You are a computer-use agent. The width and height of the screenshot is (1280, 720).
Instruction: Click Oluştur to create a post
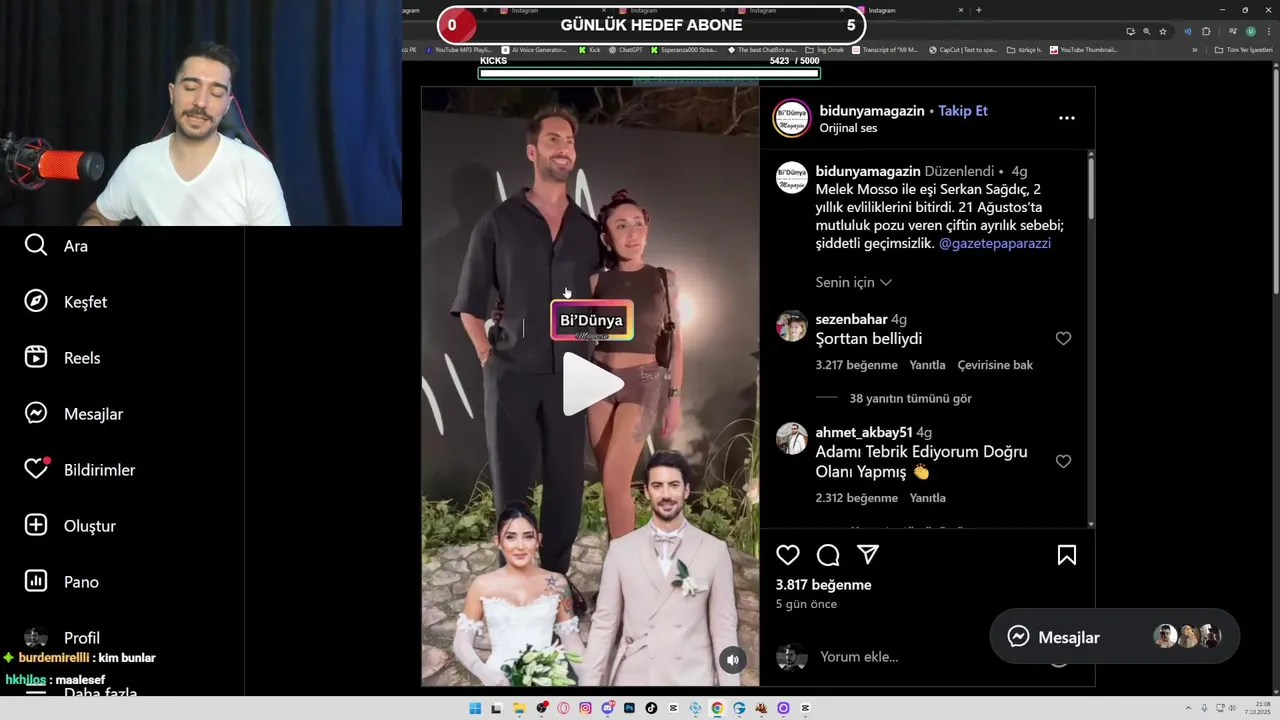(70, 525)
